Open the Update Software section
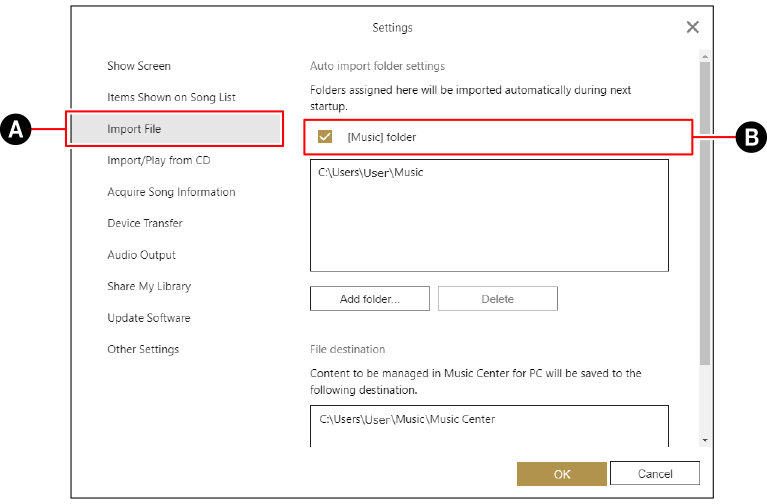Screen dimensions: 767x504 tap(148, 318)
